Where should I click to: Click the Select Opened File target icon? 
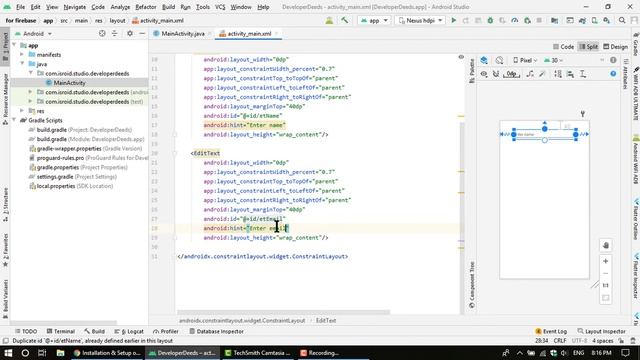coord(102,33)
